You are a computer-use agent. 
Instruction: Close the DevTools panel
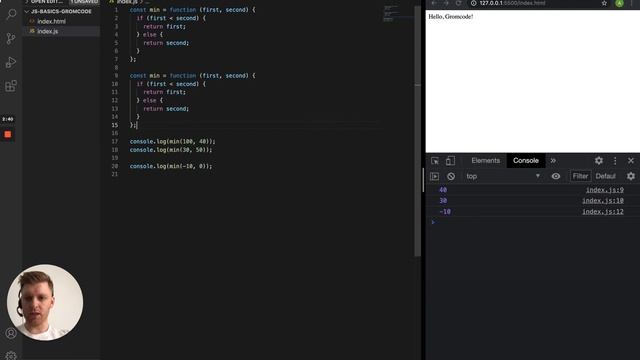(631, 161)
